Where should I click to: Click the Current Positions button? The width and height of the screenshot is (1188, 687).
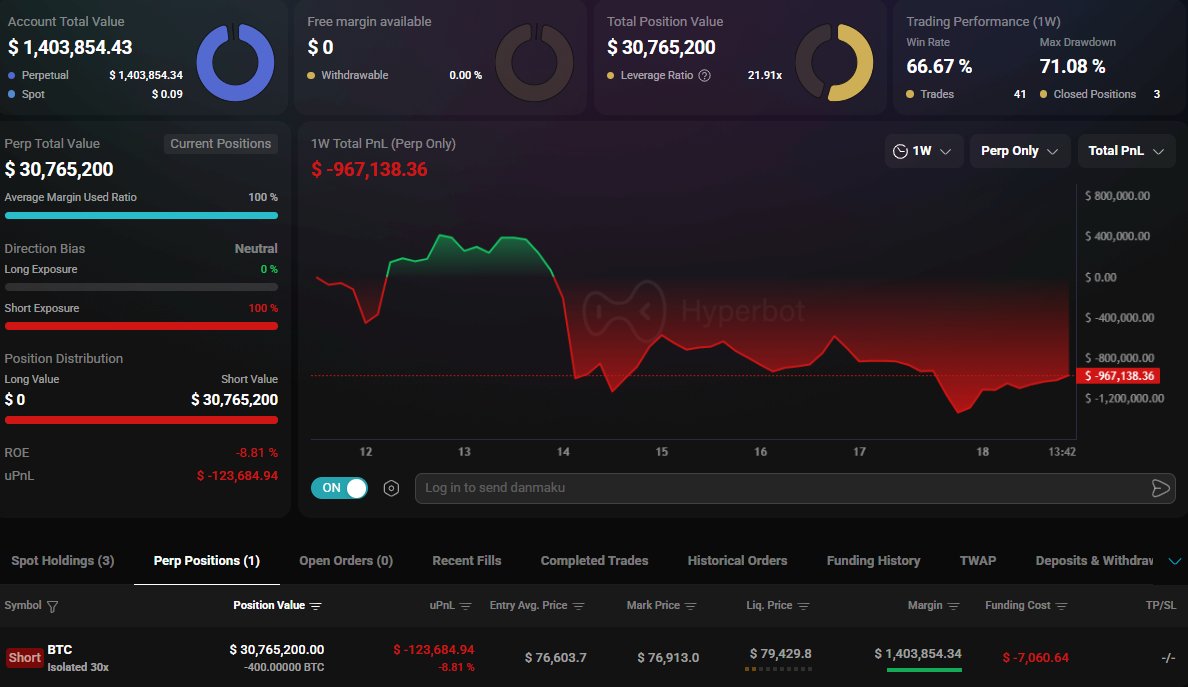click(220, 143)
